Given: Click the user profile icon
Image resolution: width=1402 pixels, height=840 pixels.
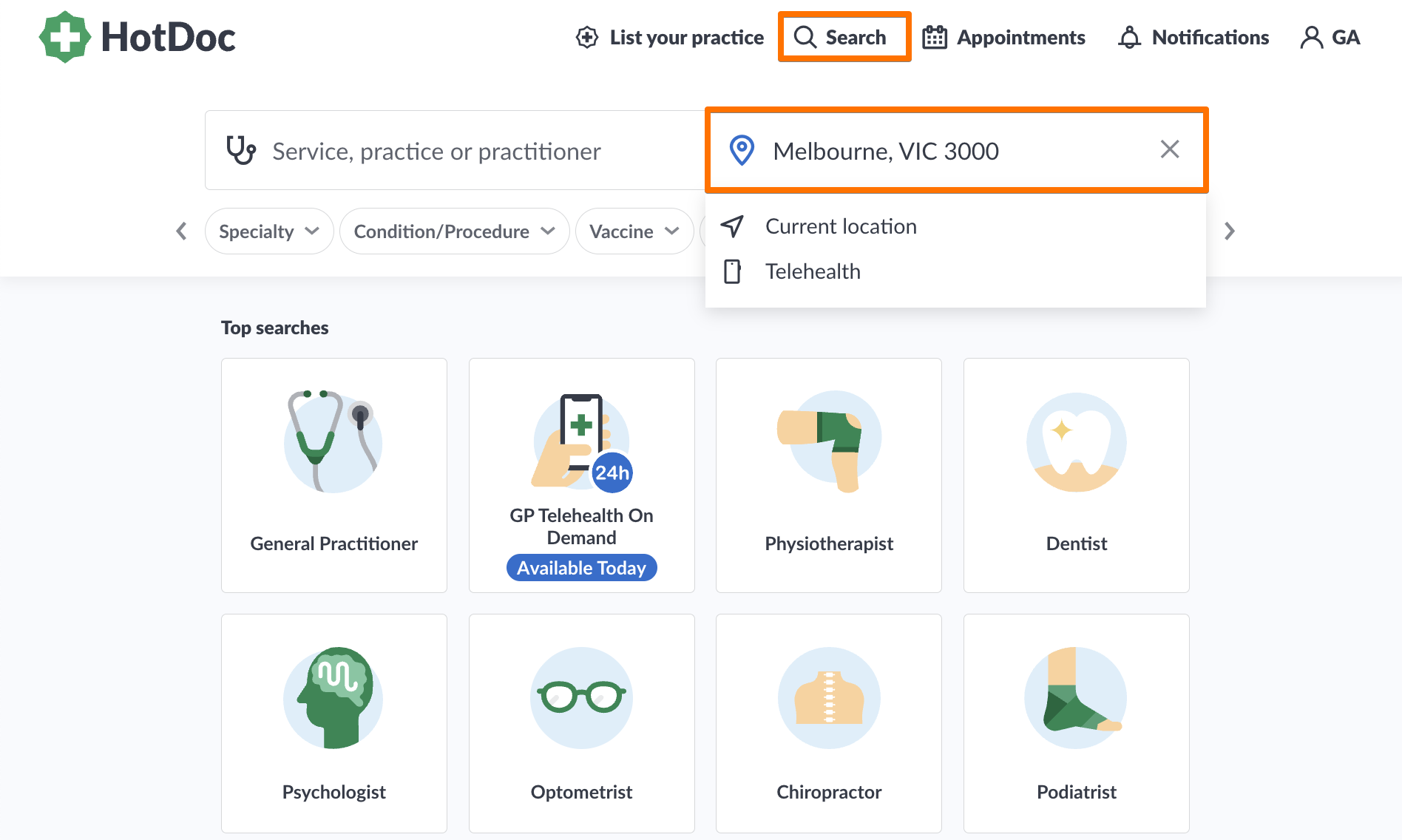Looking at the screenshot, I should click(x=1312, y=37).
